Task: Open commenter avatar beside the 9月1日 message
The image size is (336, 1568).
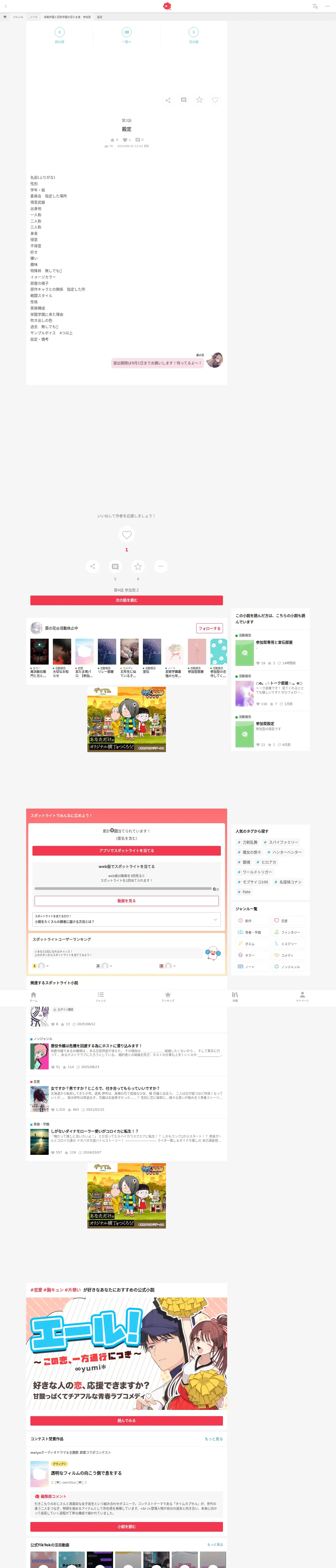Action: point(215,360)
